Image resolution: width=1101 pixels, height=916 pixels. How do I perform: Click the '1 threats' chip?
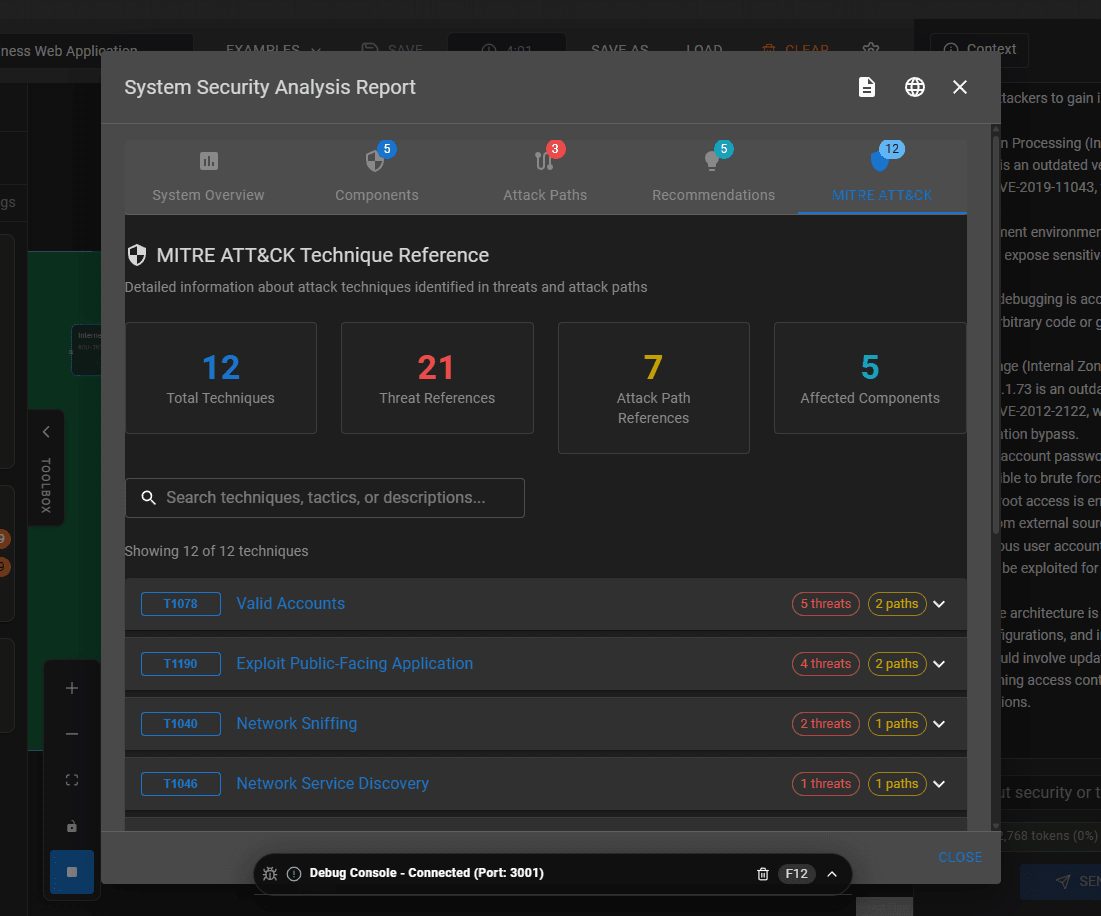[x=826, y=784]
